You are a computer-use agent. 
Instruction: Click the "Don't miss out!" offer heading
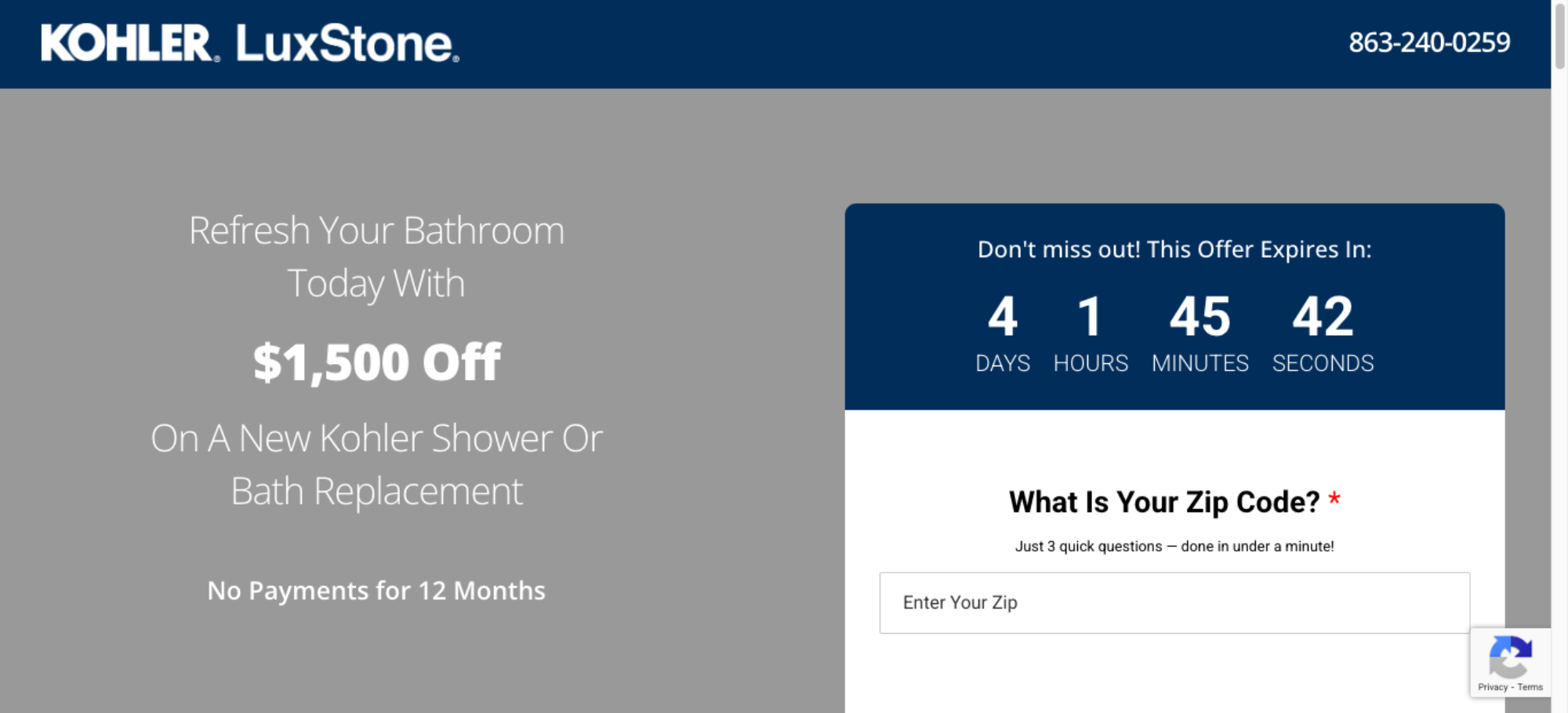tap(1174, 249)
